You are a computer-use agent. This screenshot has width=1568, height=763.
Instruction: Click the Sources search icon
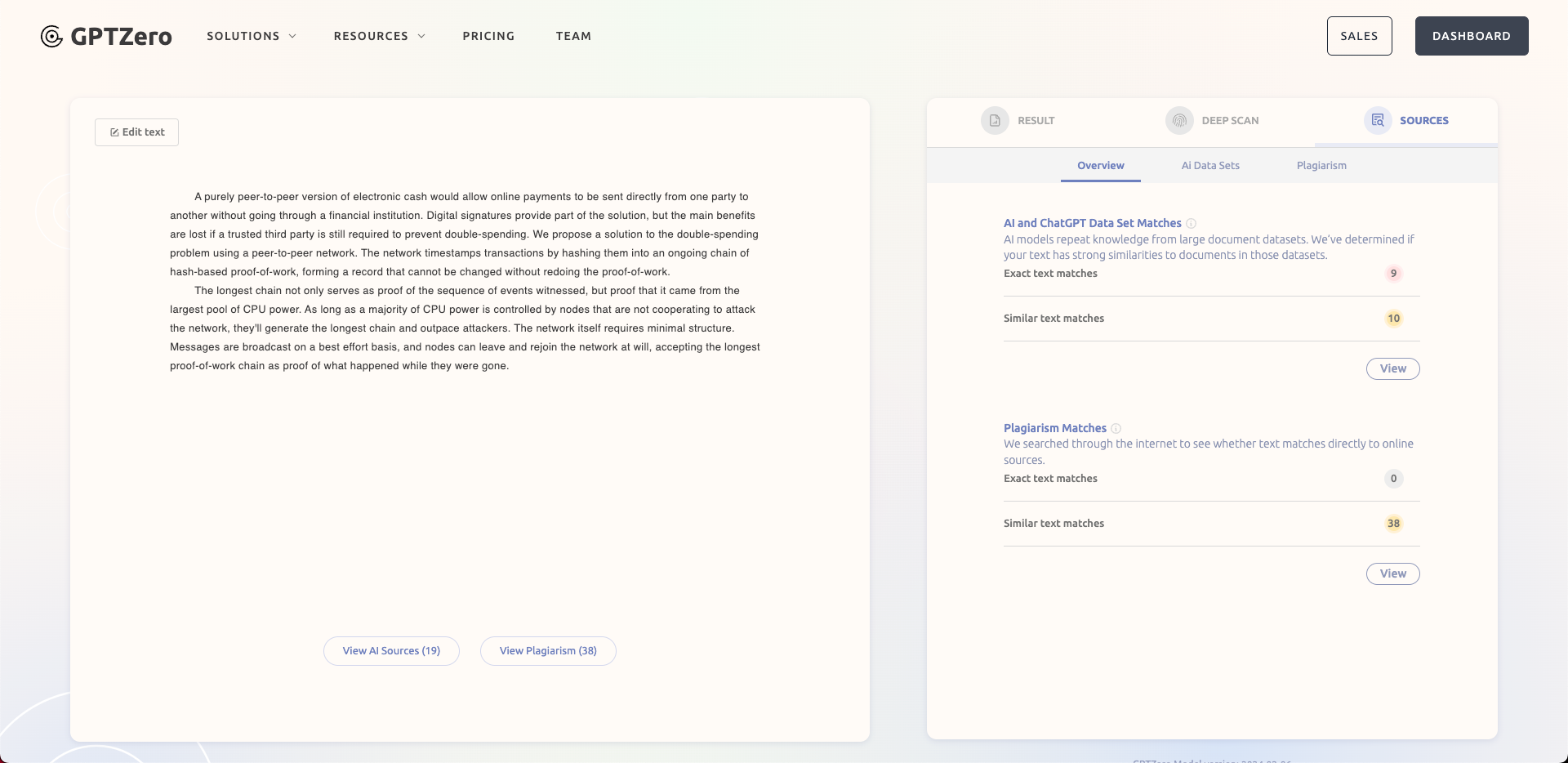click(x=1378, y=121)
